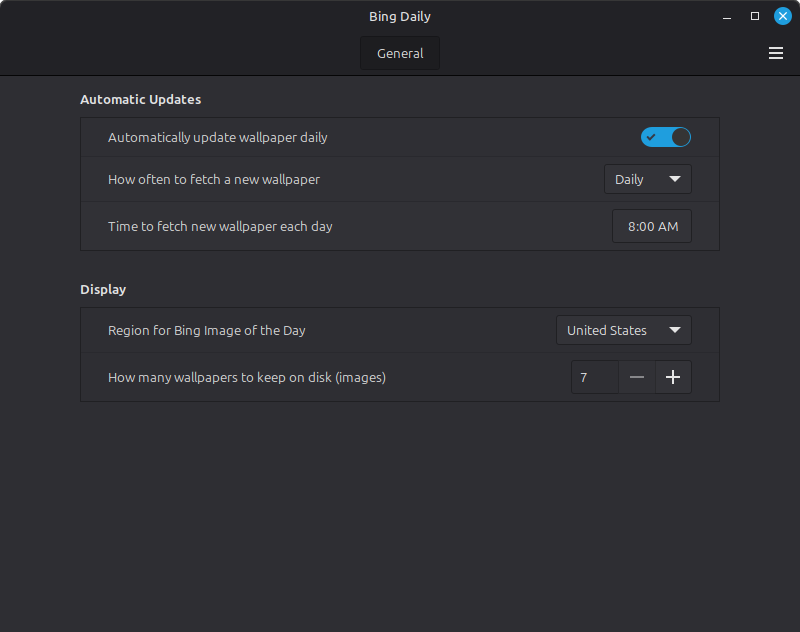Maximize the Bing Daily window
Viewport: 800px width, 632px height.
(x=755, y=16)
